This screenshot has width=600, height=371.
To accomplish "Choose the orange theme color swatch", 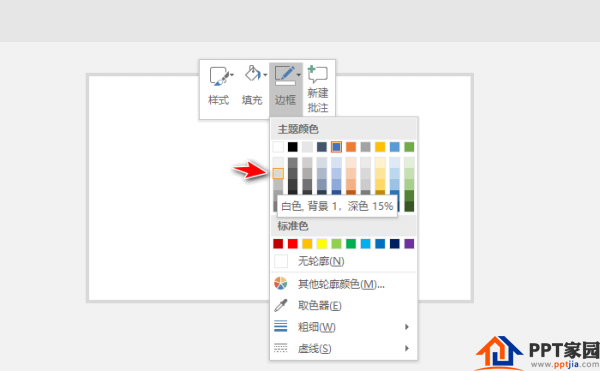I will click(351, 147).
